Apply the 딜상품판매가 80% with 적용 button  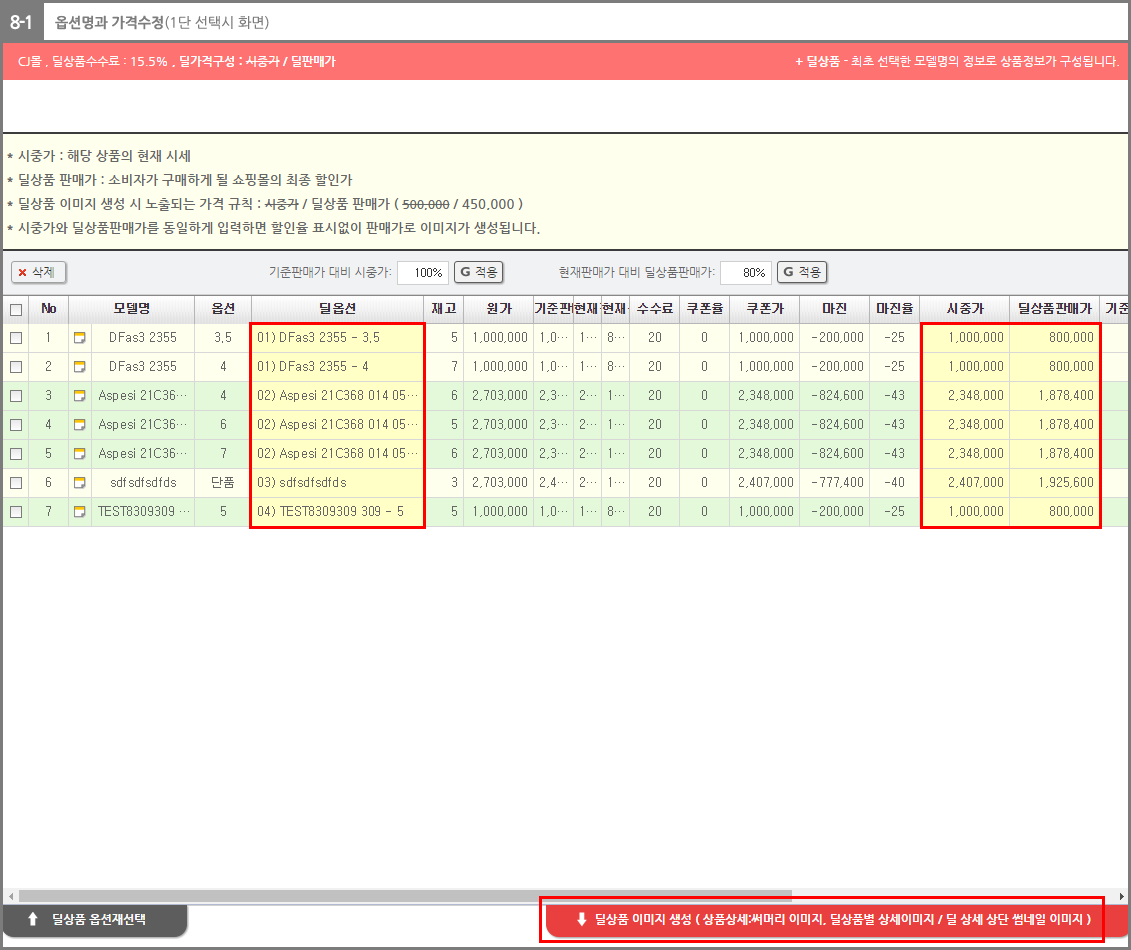[x=801, y=272]
